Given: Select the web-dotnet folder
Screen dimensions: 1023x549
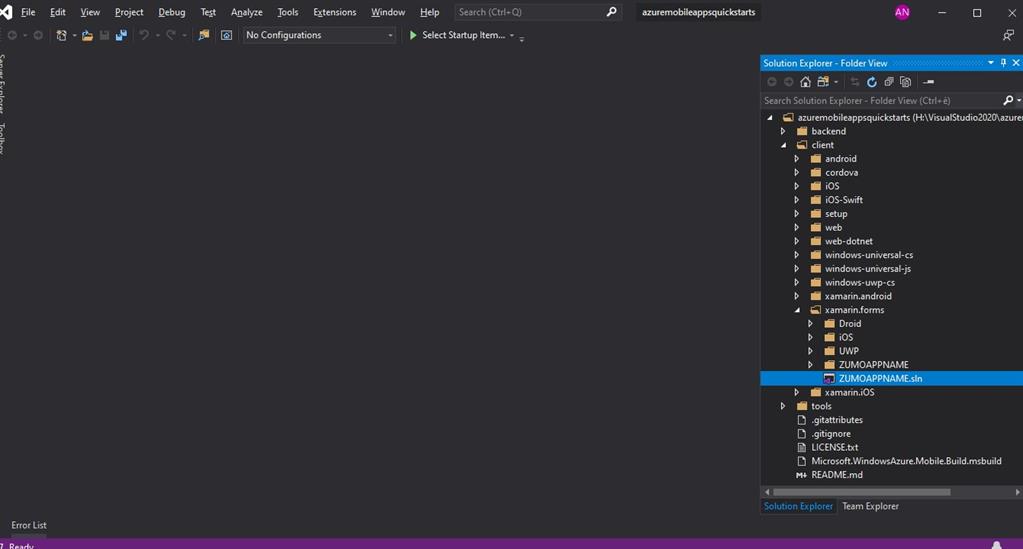Looking at the screenshot, I should pyautogui.click(x=849, y=242).
